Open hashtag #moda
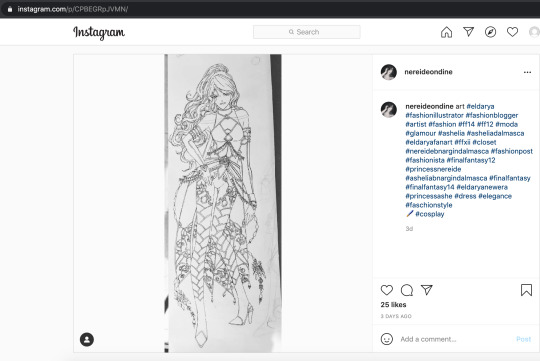 (507, 124)
